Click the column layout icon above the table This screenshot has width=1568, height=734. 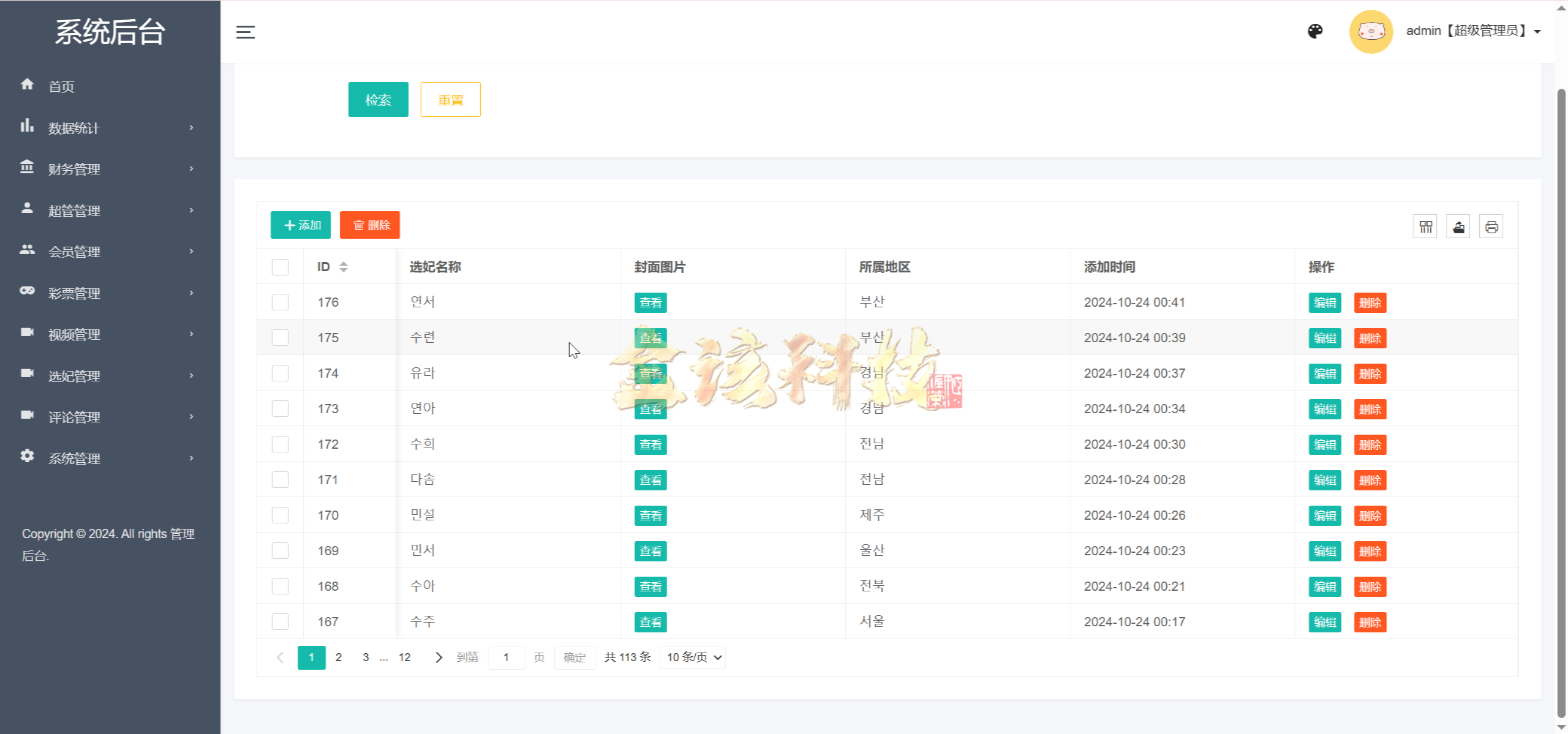1425,226
